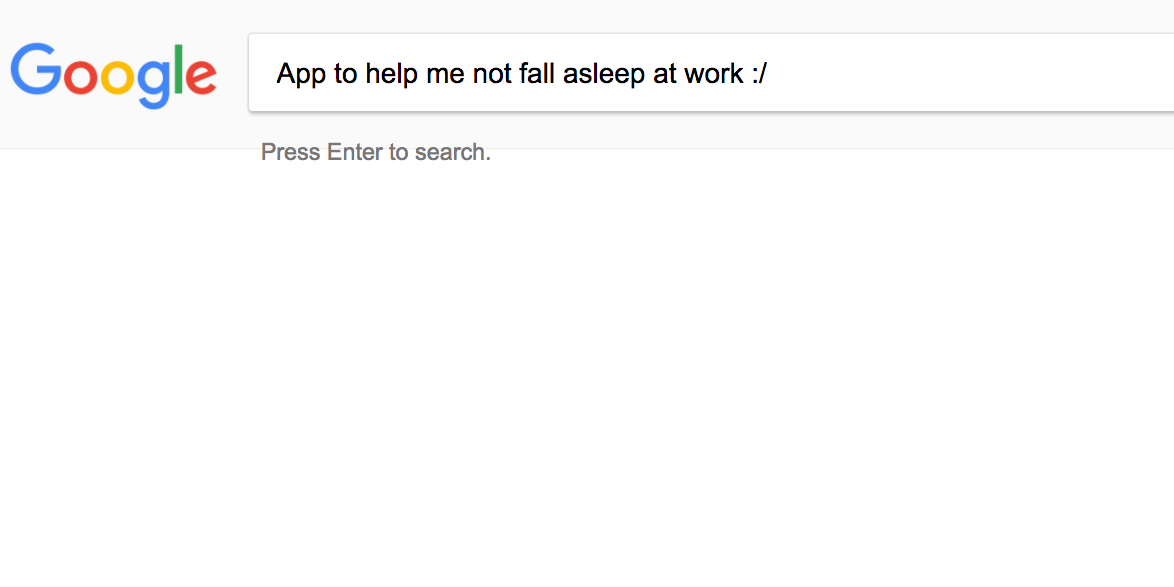Image resolution: width=1174 pixels, height=587 pixels.
Task: Click the blue capital G in logo
Action: (36, 69)
